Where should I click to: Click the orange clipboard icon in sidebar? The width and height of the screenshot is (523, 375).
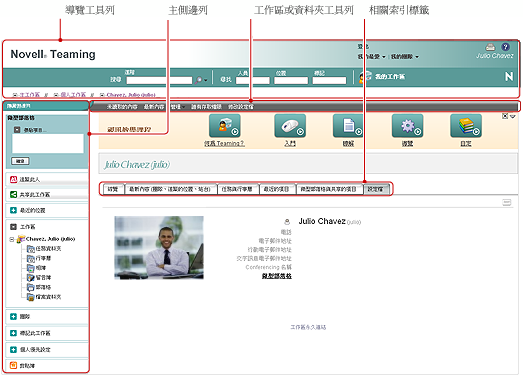(x=13, y=365)
